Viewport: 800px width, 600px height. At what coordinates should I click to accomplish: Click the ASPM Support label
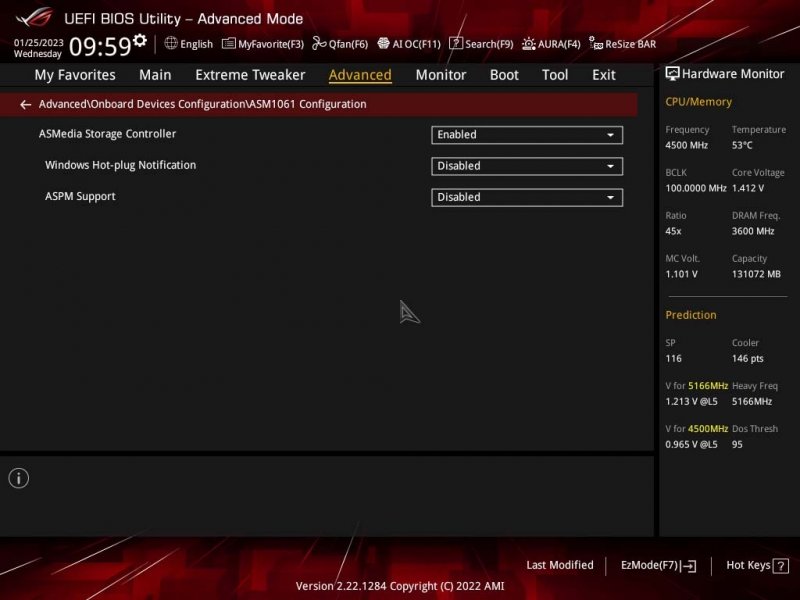click(80, 196)
